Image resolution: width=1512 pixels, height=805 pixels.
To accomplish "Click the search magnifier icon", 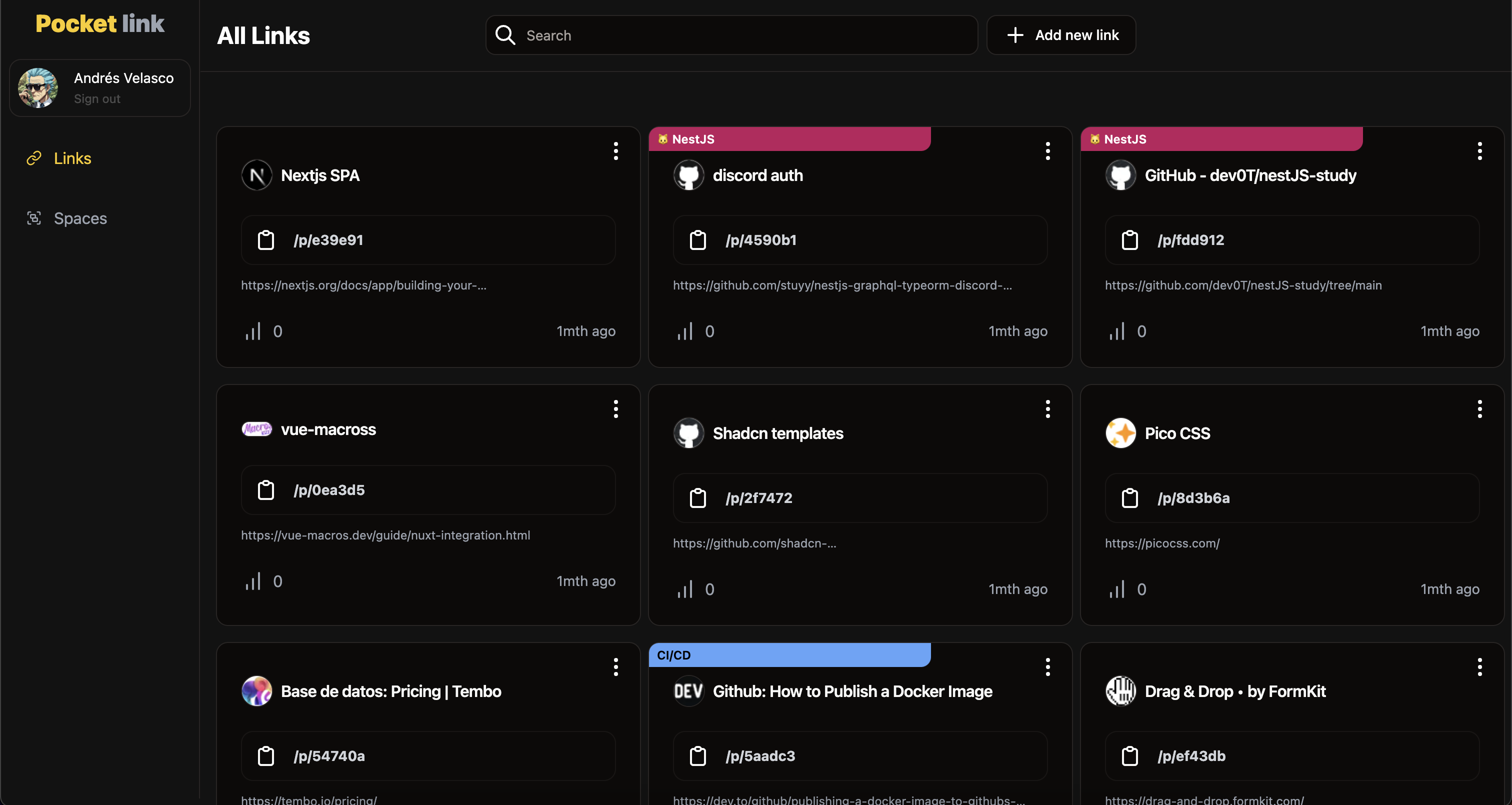I will 505,35.
